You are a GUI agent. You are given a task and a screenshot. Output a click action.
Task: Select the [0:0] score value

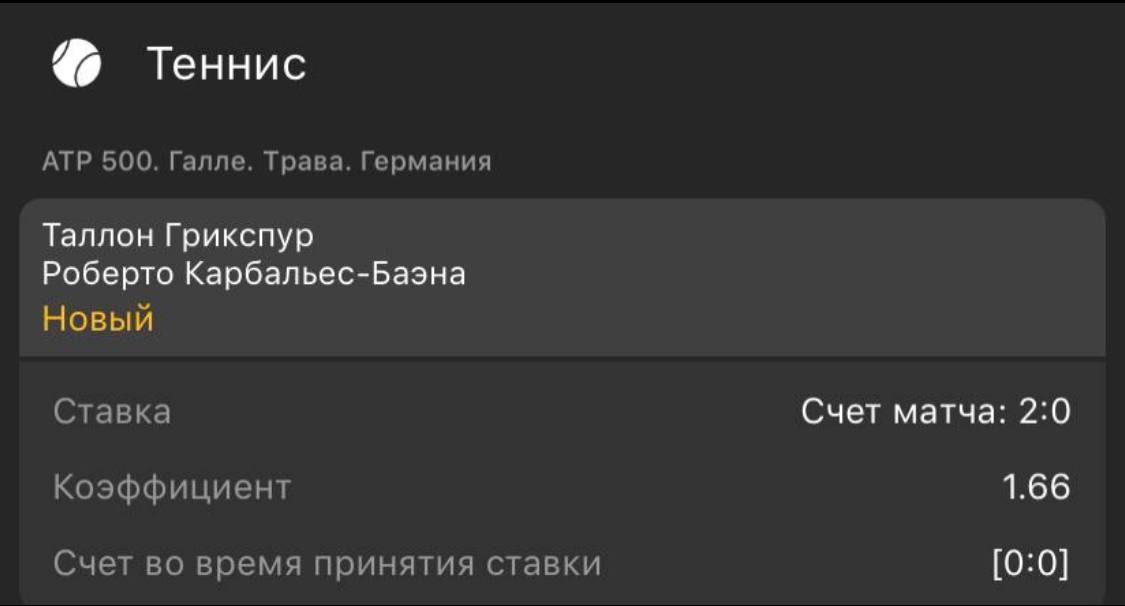1030,565
